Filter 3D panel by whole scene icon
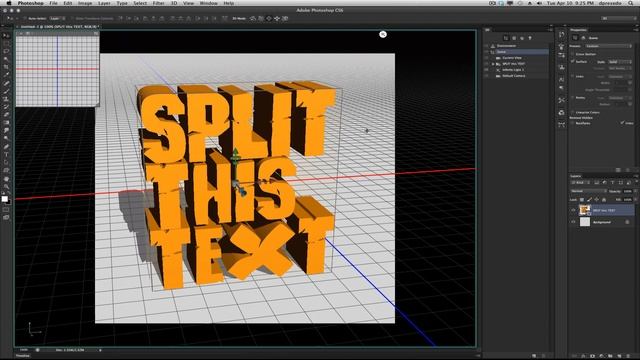 click(506, 38)
